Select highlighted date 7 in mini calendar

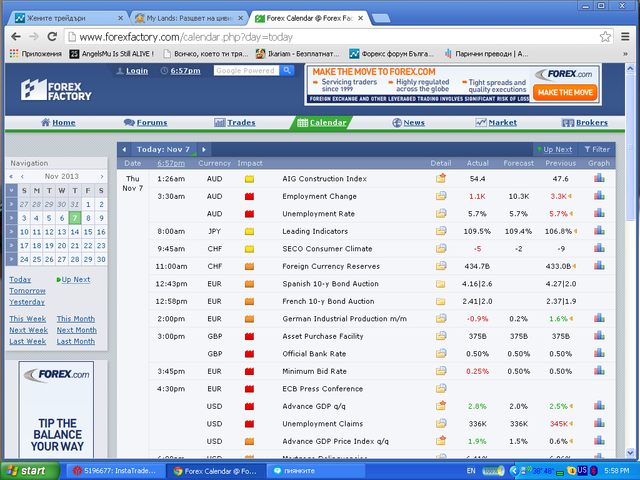click(75, 218)
